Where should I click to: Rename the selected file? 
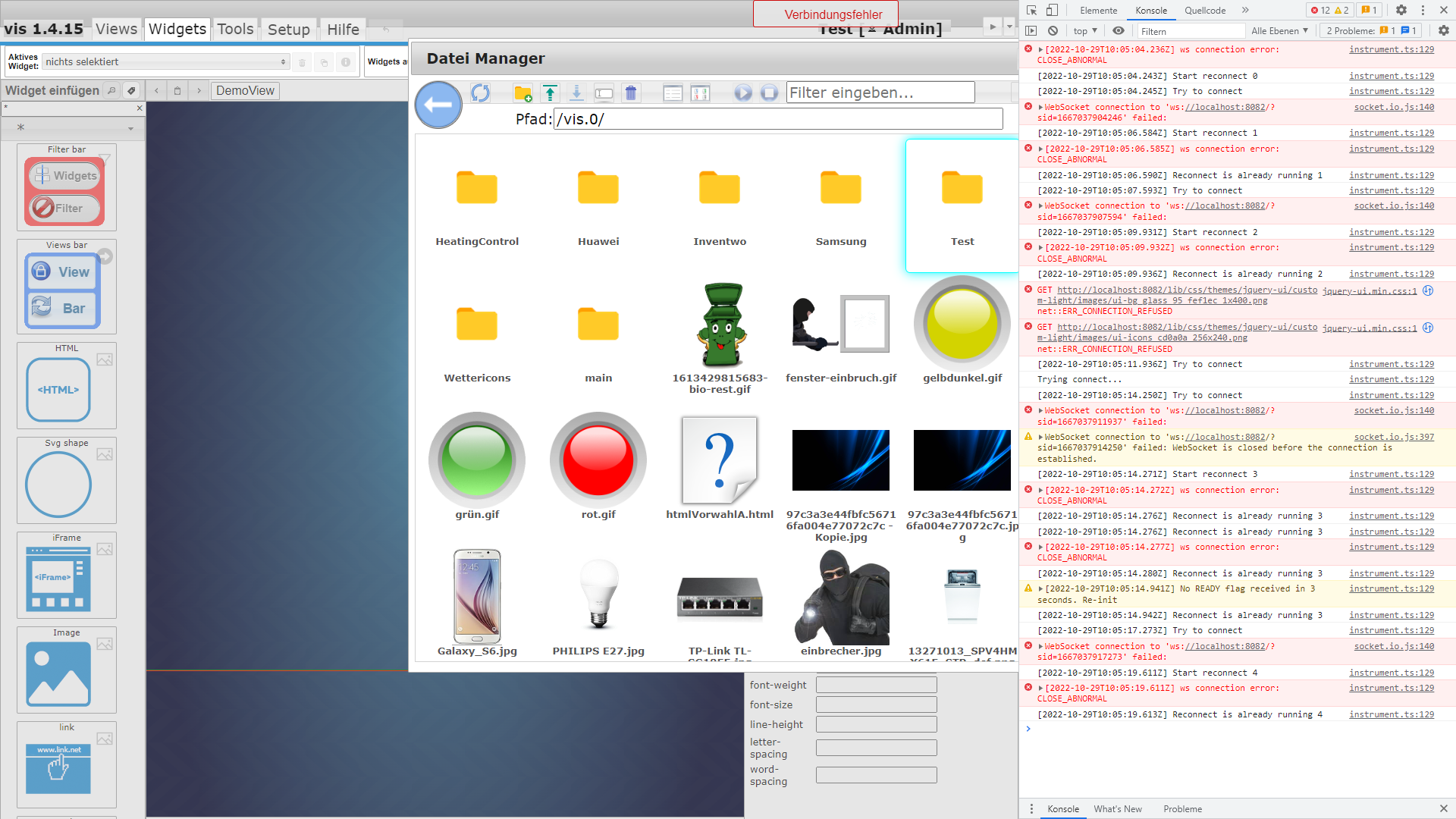(604, 93)
